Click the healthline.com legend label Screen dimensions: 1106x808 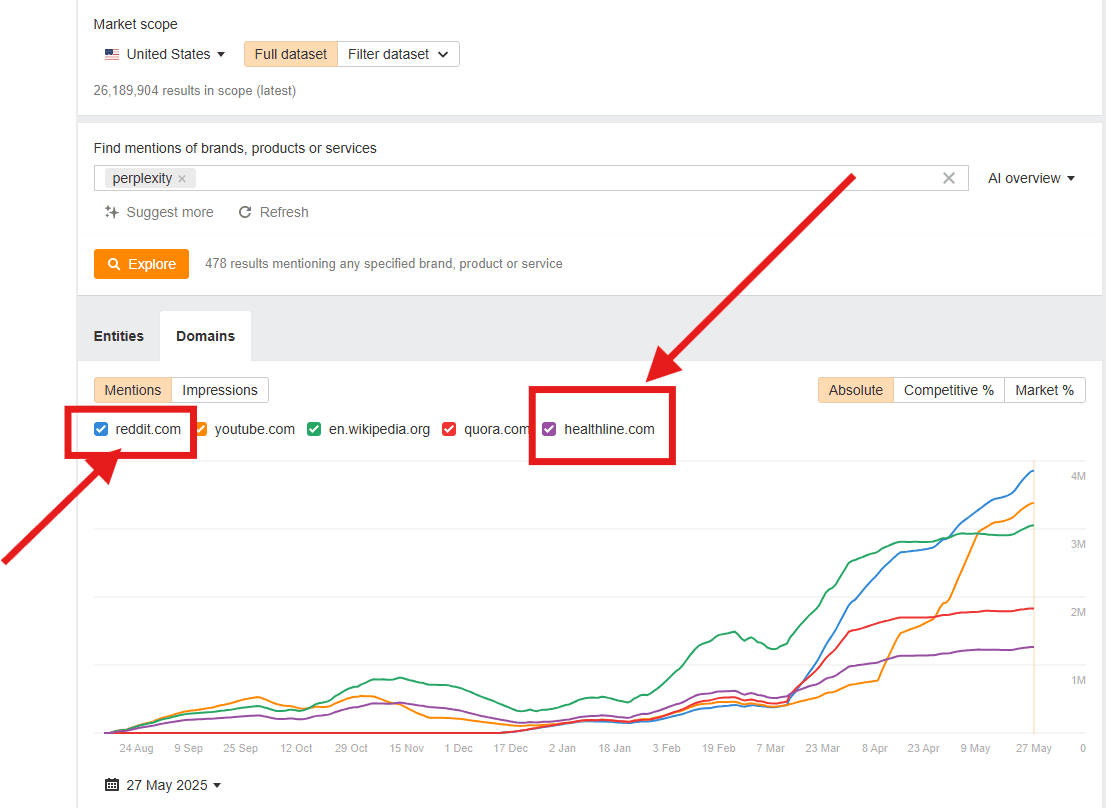(x=609, y=429)
